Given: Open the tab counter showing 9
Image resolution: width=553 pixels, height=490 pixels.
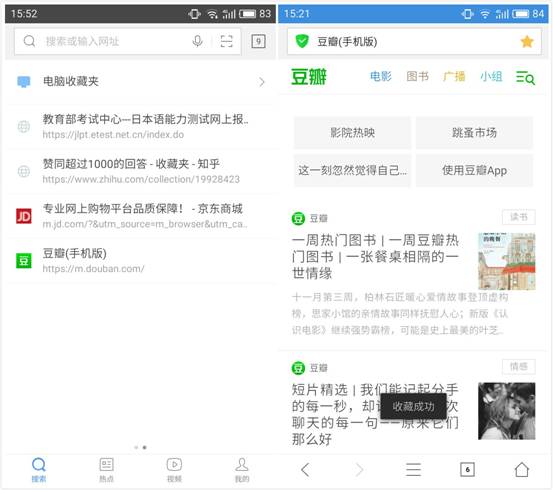Looking at the screenshot, I should coord(259,42).
